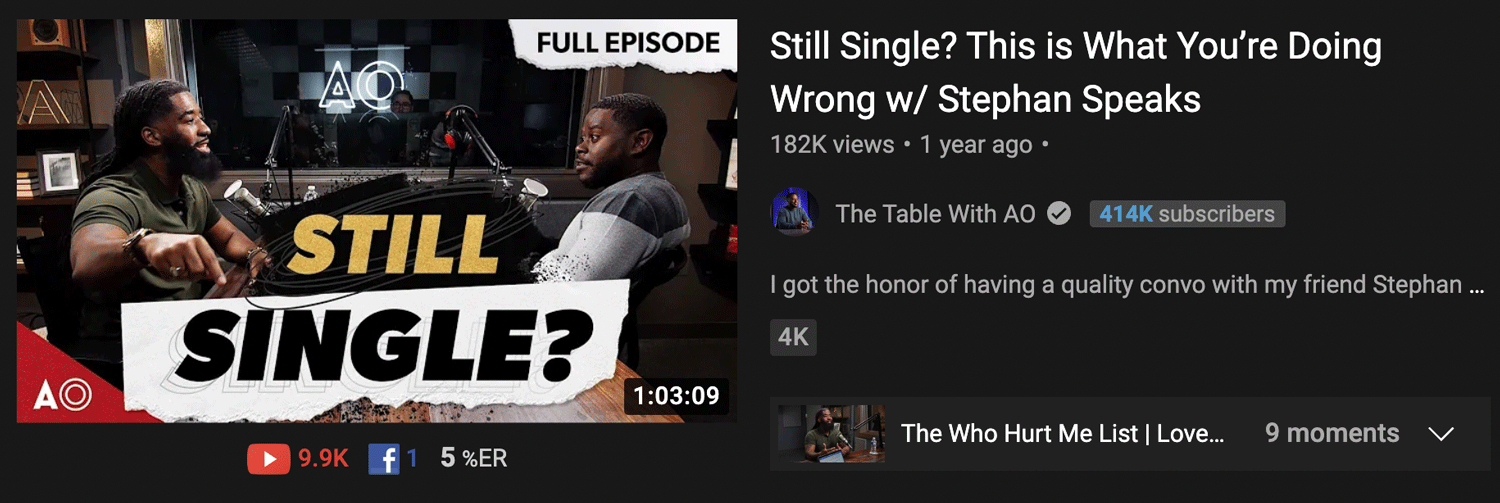
Task: Click the 182K views metadata line
Action: pyautogui.click(x=909, y=145)
